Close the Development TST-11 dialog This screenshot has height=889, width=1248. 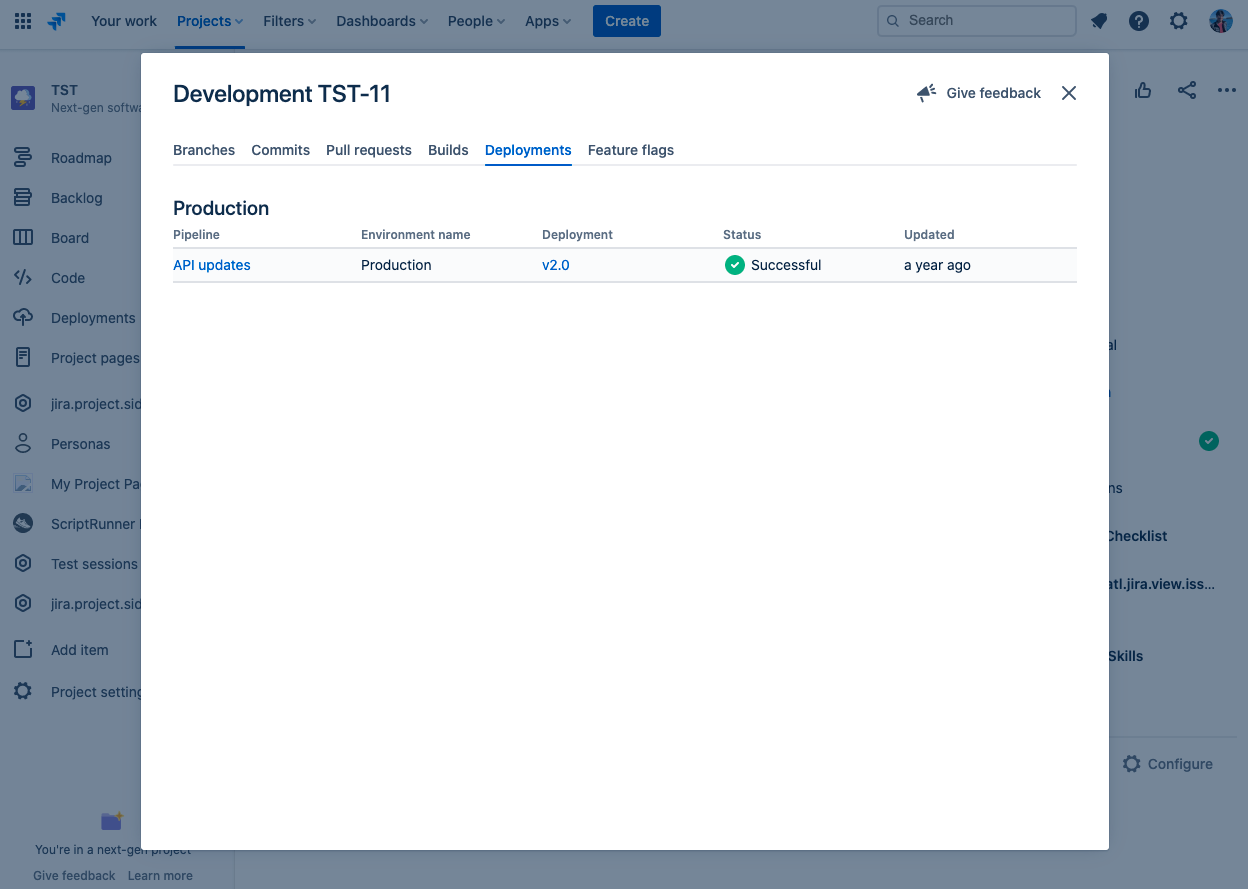tap(1069, 93)
